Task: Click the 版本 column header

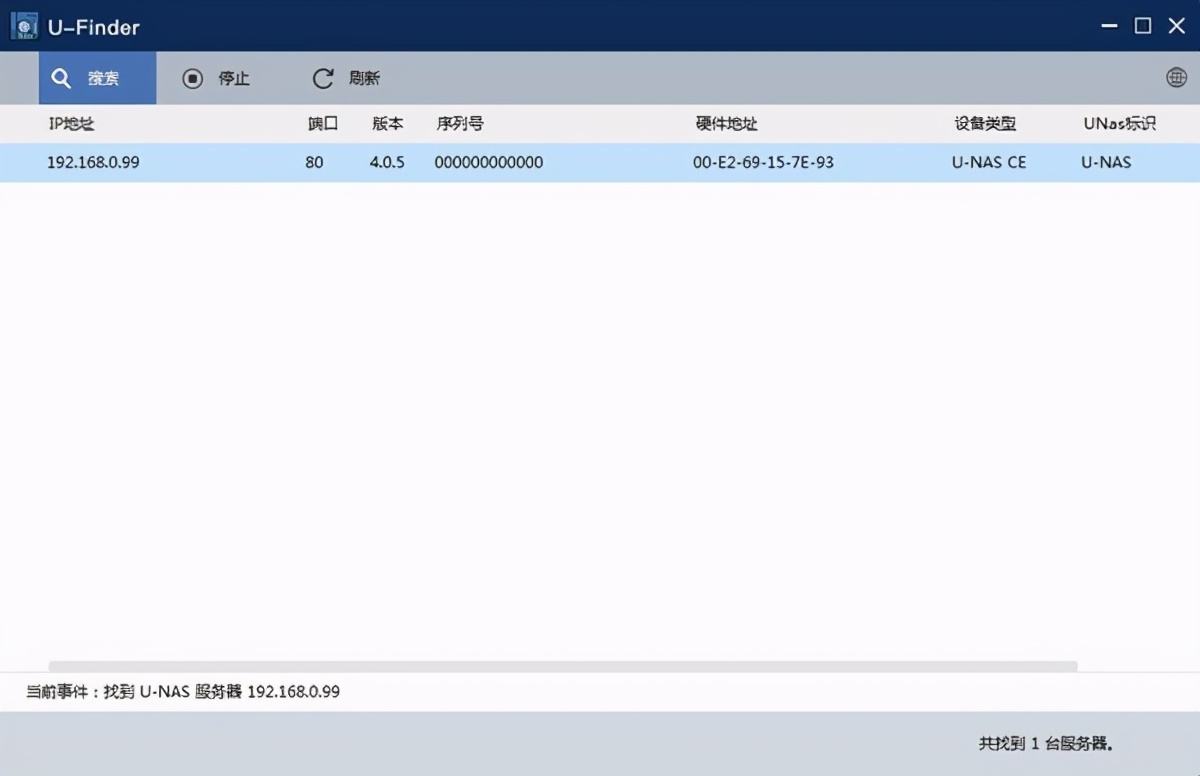Action: pos(388,123)
